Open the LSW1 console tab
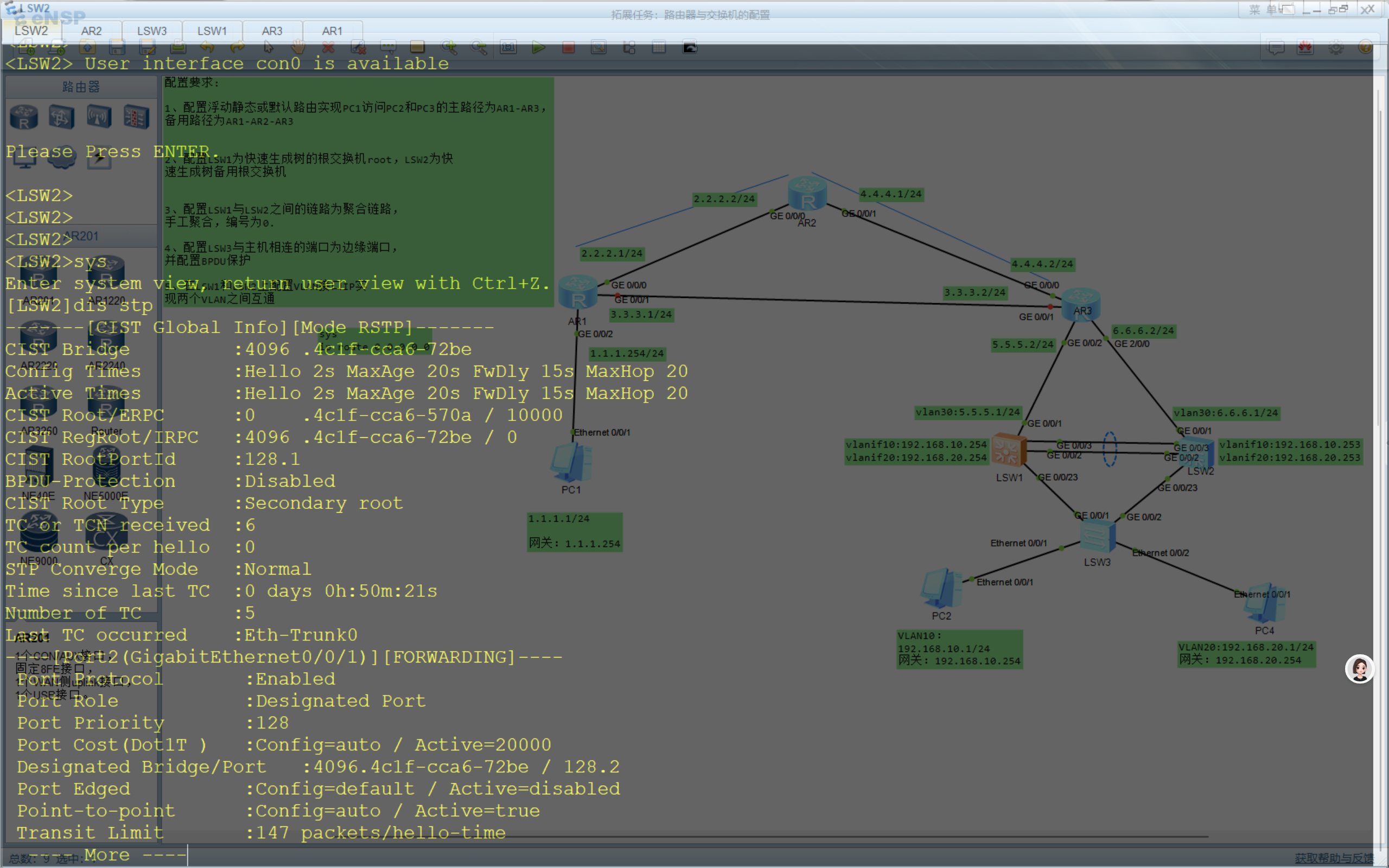The width and height of the screenshot is (1389, 868). click(x=212, y=31)
